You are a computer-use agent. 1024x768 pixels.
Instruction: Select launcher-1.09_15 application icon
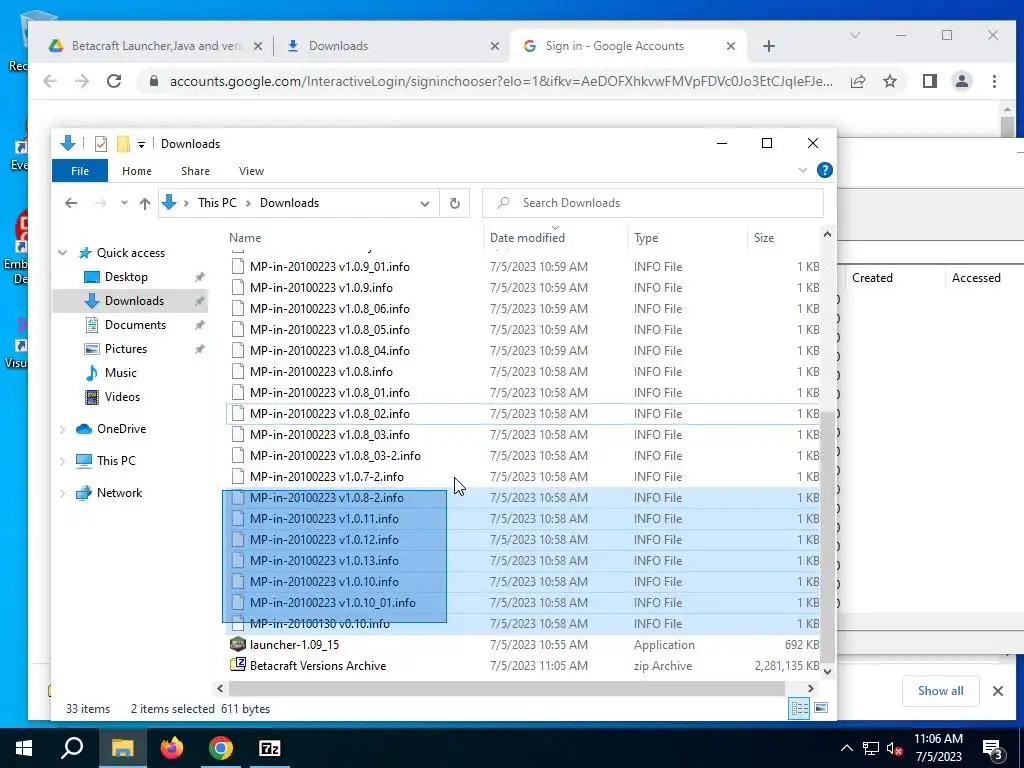(238, 645)
